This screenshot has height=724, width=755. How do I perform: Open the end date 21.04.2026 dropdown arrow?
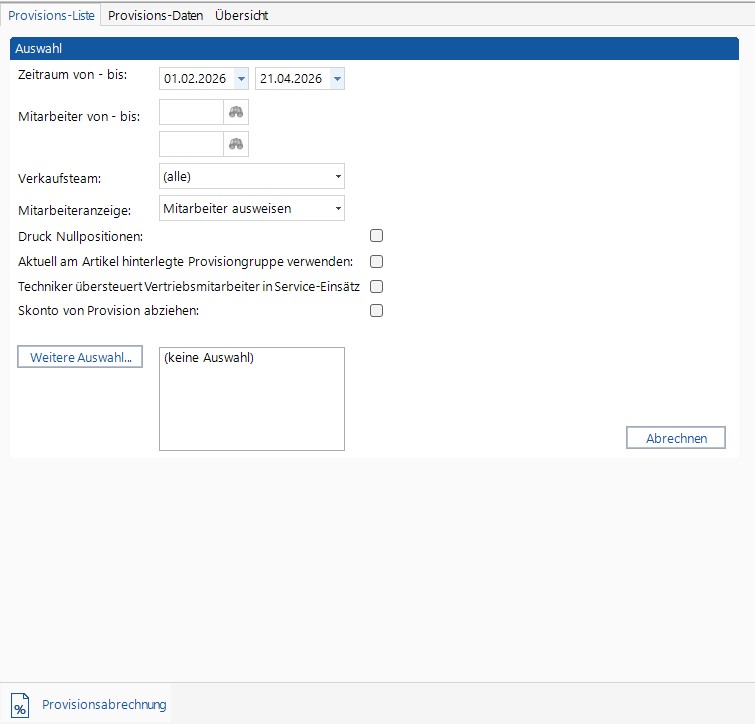tap(336, 79)
